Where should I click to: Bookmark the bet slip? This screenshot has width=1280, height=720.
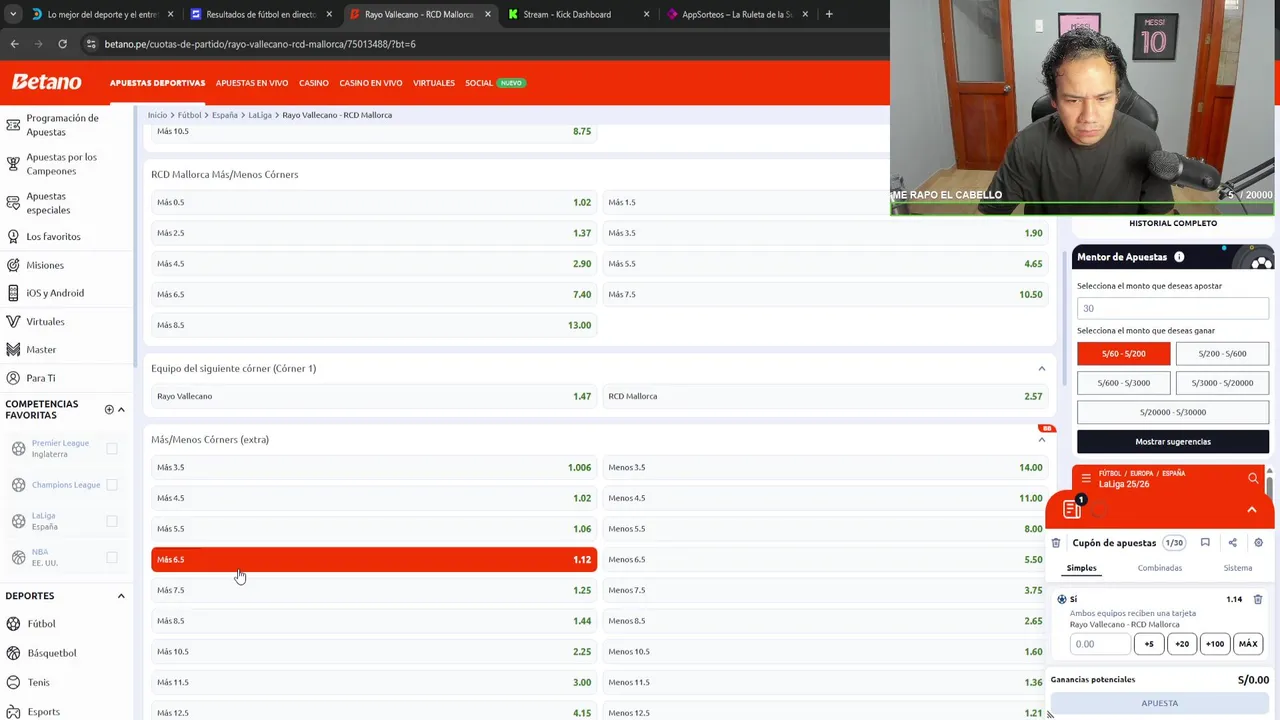tap(1205, 543)
